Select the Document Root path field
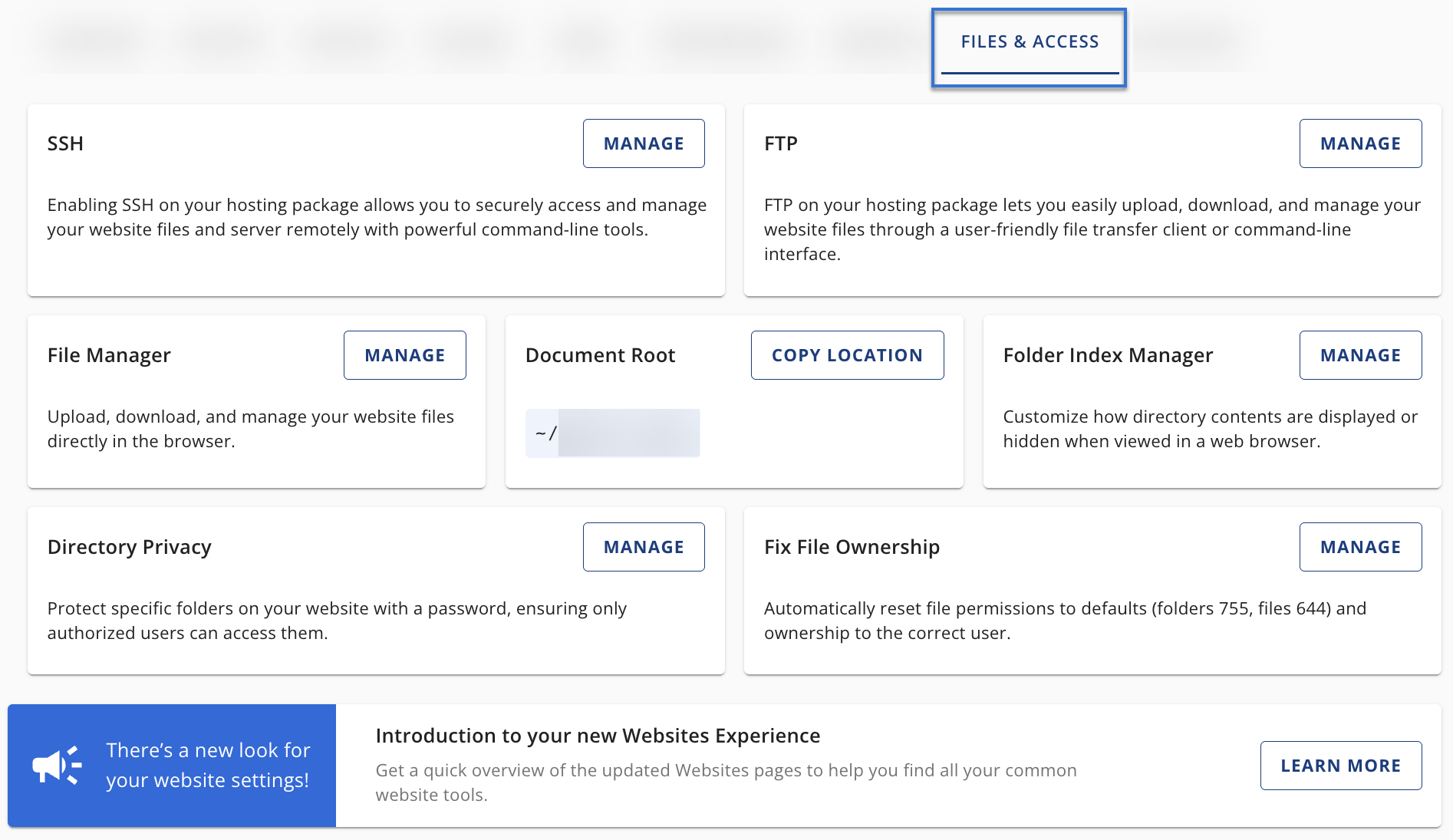The height and width of the screenshot is (840, 1453). (x=612, y=433)
